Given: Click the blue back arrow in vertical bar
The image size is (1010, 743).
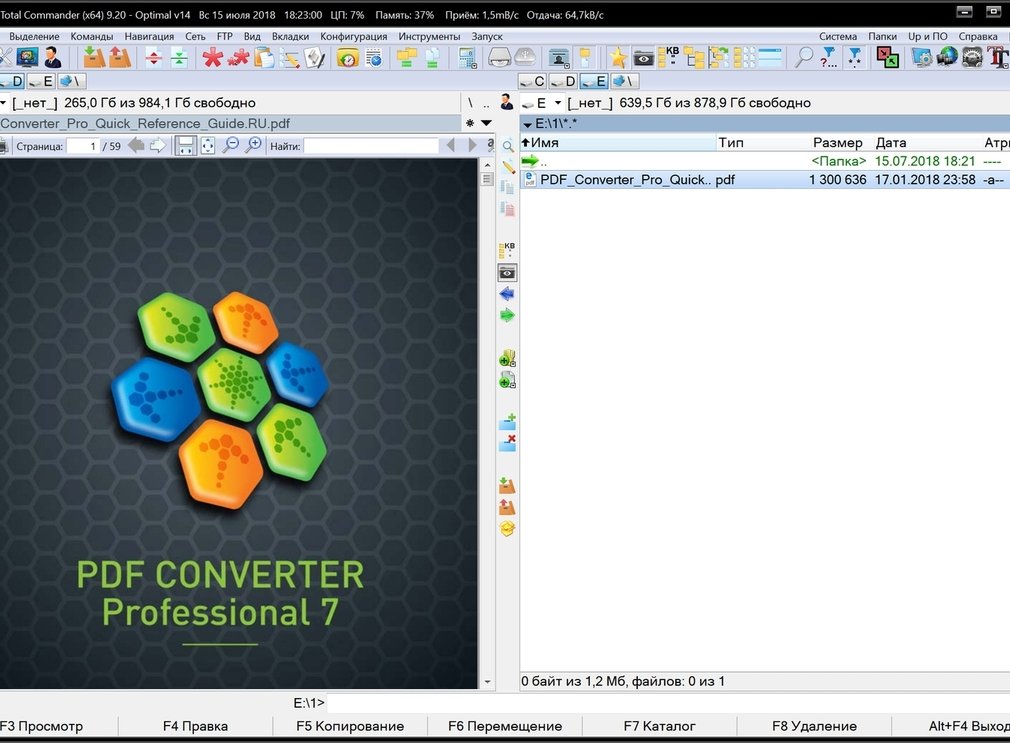Looking at the screenshot, I should (x=507, y=294).
